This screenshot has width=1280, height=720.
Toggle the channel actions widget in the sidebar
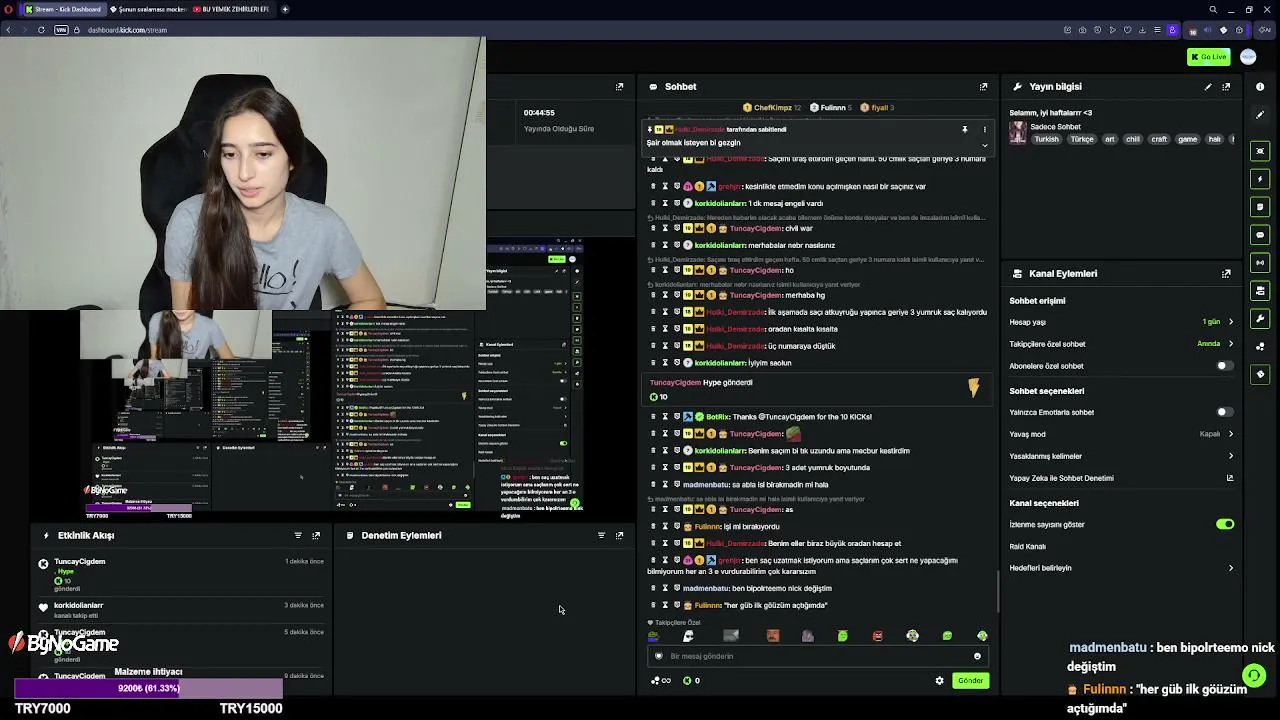click(x=1260, y=291)
